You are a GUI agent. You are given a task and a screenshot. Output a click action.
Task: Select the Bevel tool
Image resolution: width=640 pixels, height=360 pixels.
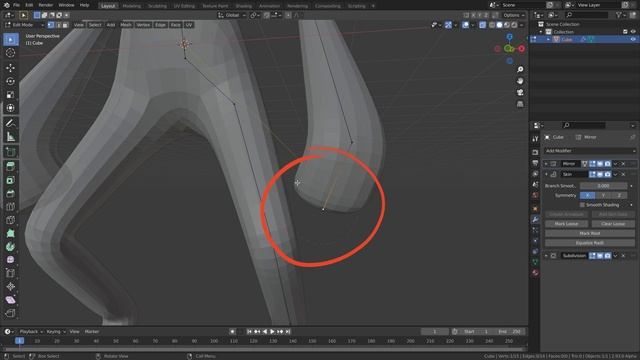click(11, 193)
